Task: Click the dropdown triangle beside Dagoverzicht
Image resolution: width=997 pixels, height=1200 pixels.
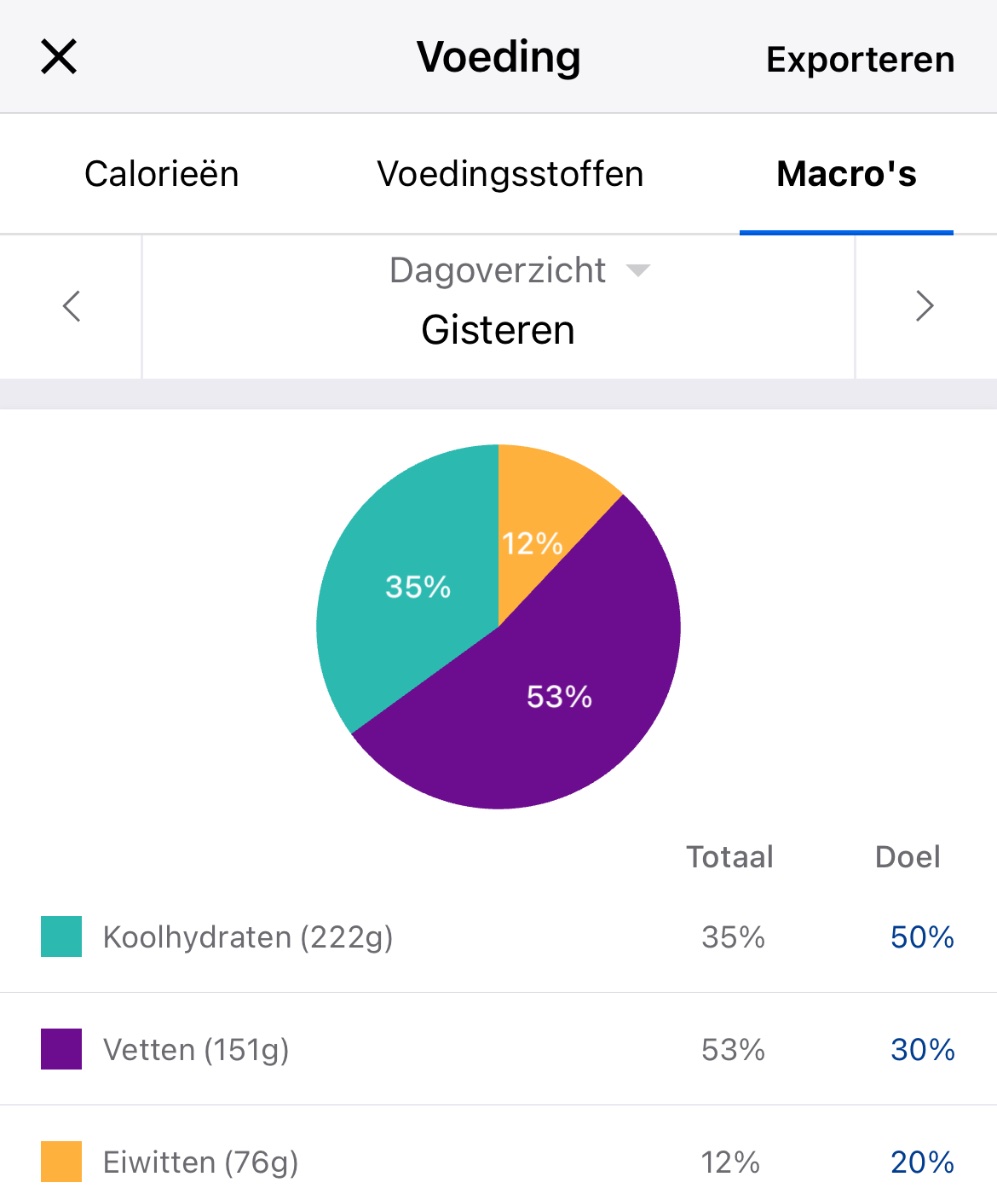Action: point(637,271)
